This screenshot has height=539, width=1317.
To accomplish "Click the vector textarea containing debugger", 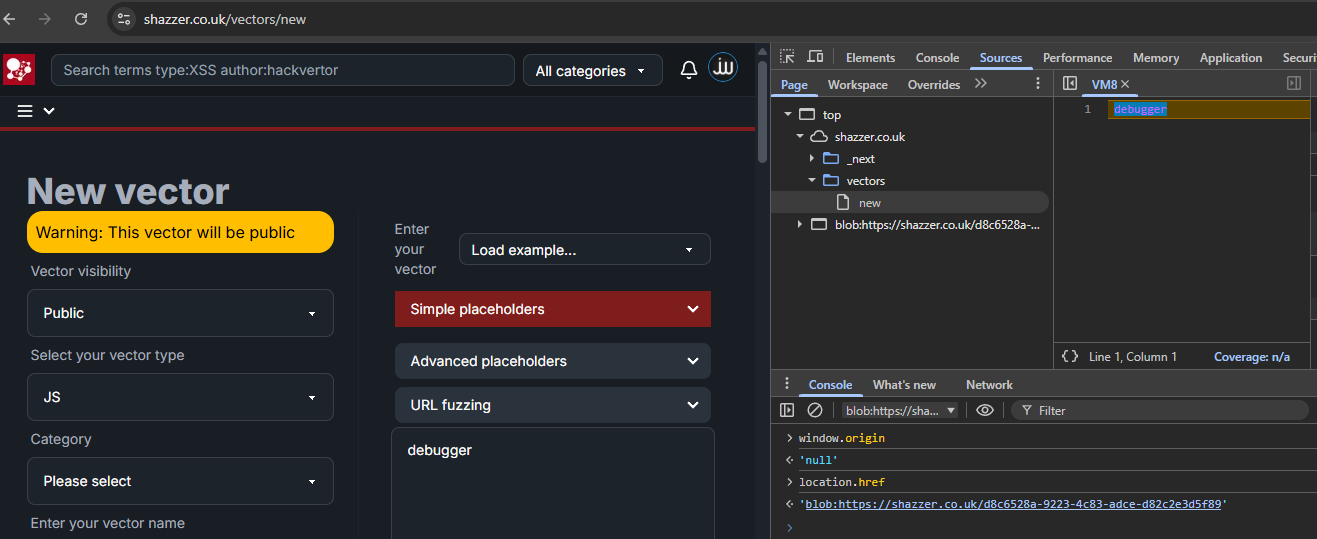I will click(553, 484).
